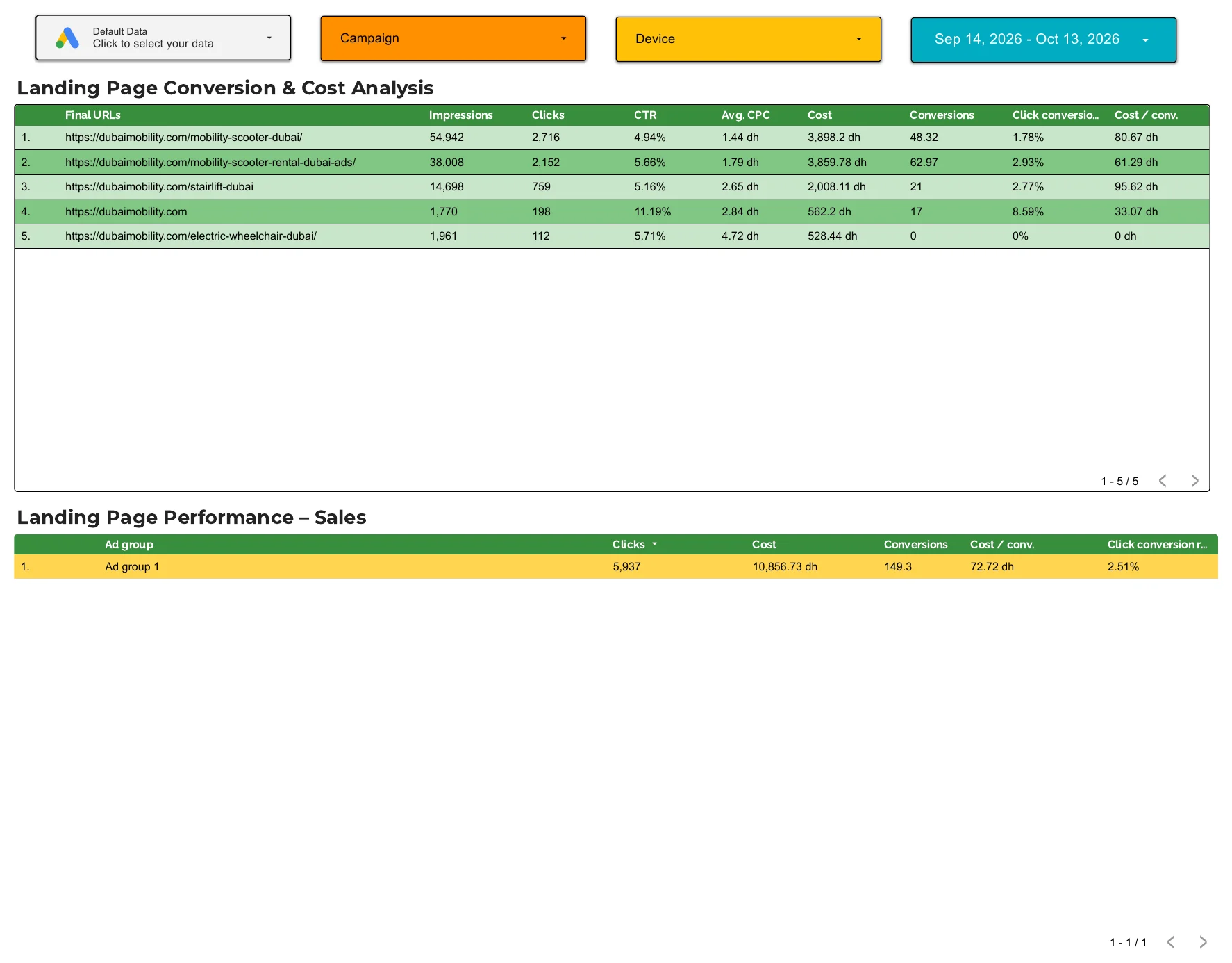
Task: Click the 5,937 clicks value
Action: click(x=626, y=567)
